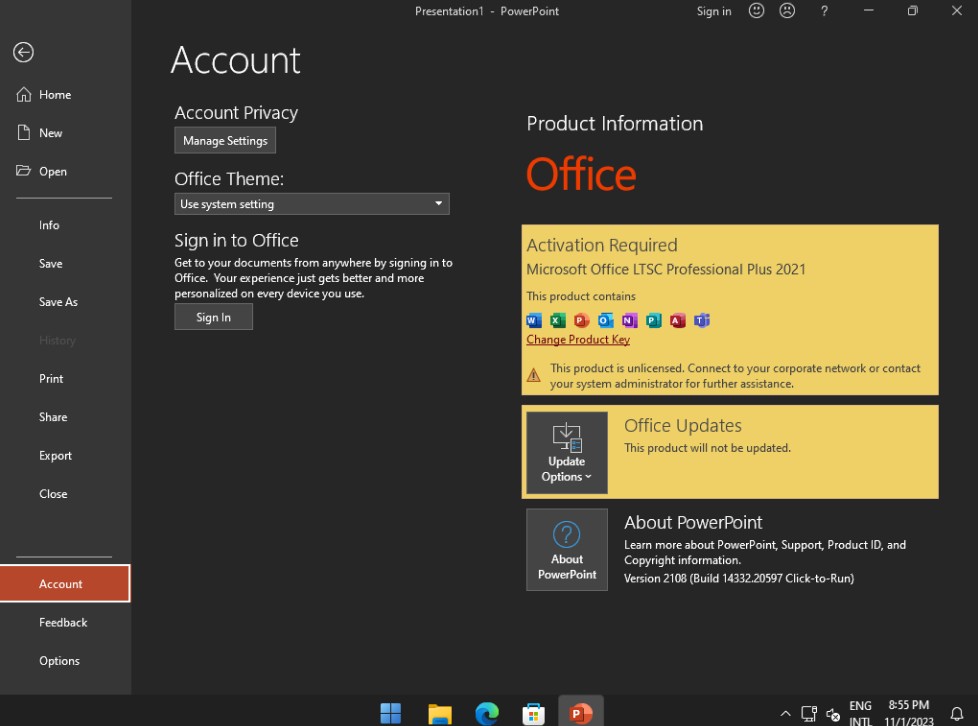The width and height of the screenshot is (978, 726).
Task: Expand the Update Options menu
Action: [x=567, y=453]
